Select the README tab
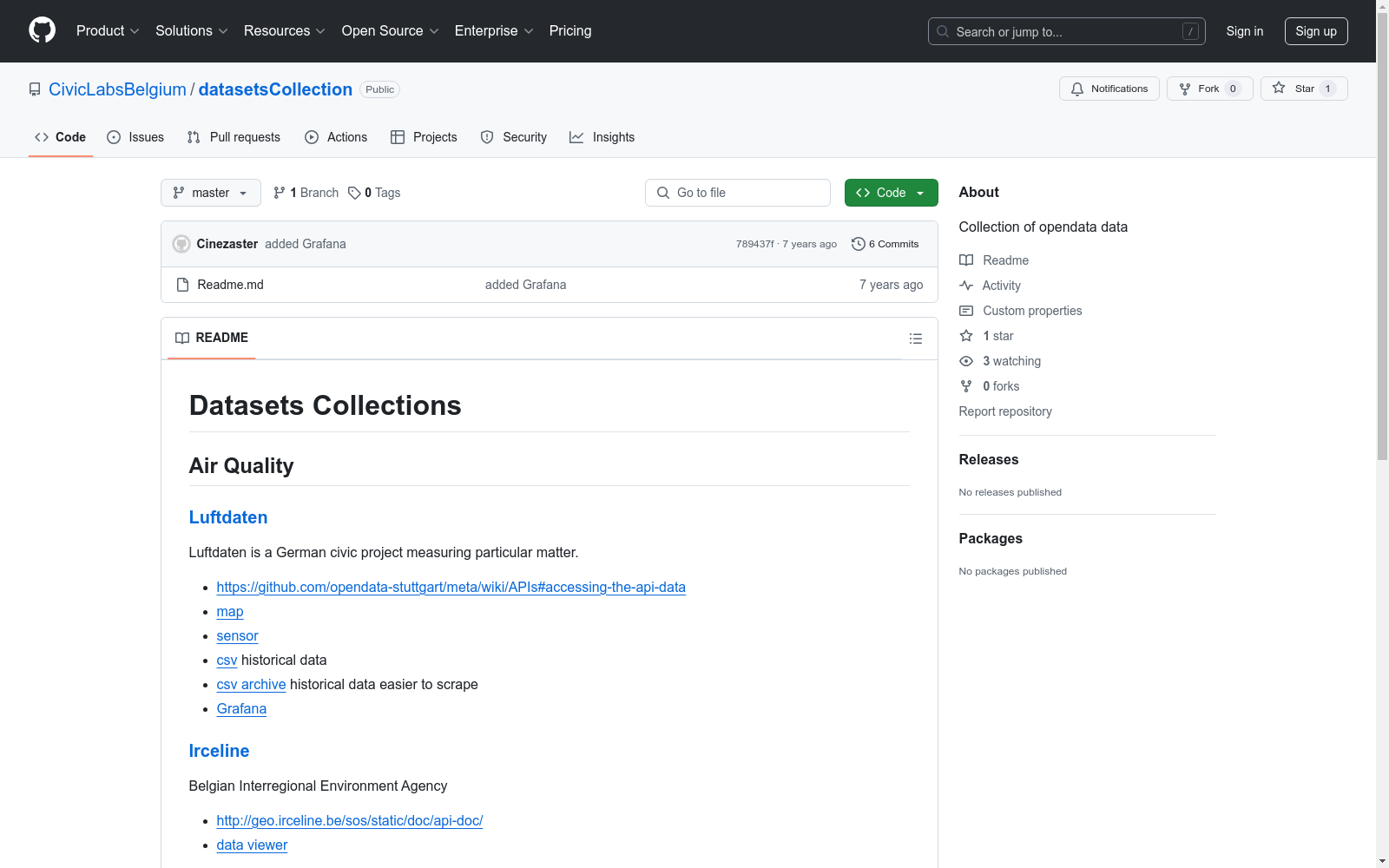Image resolution: width=1389 pixels, height=868 pixels. point(212,338)
